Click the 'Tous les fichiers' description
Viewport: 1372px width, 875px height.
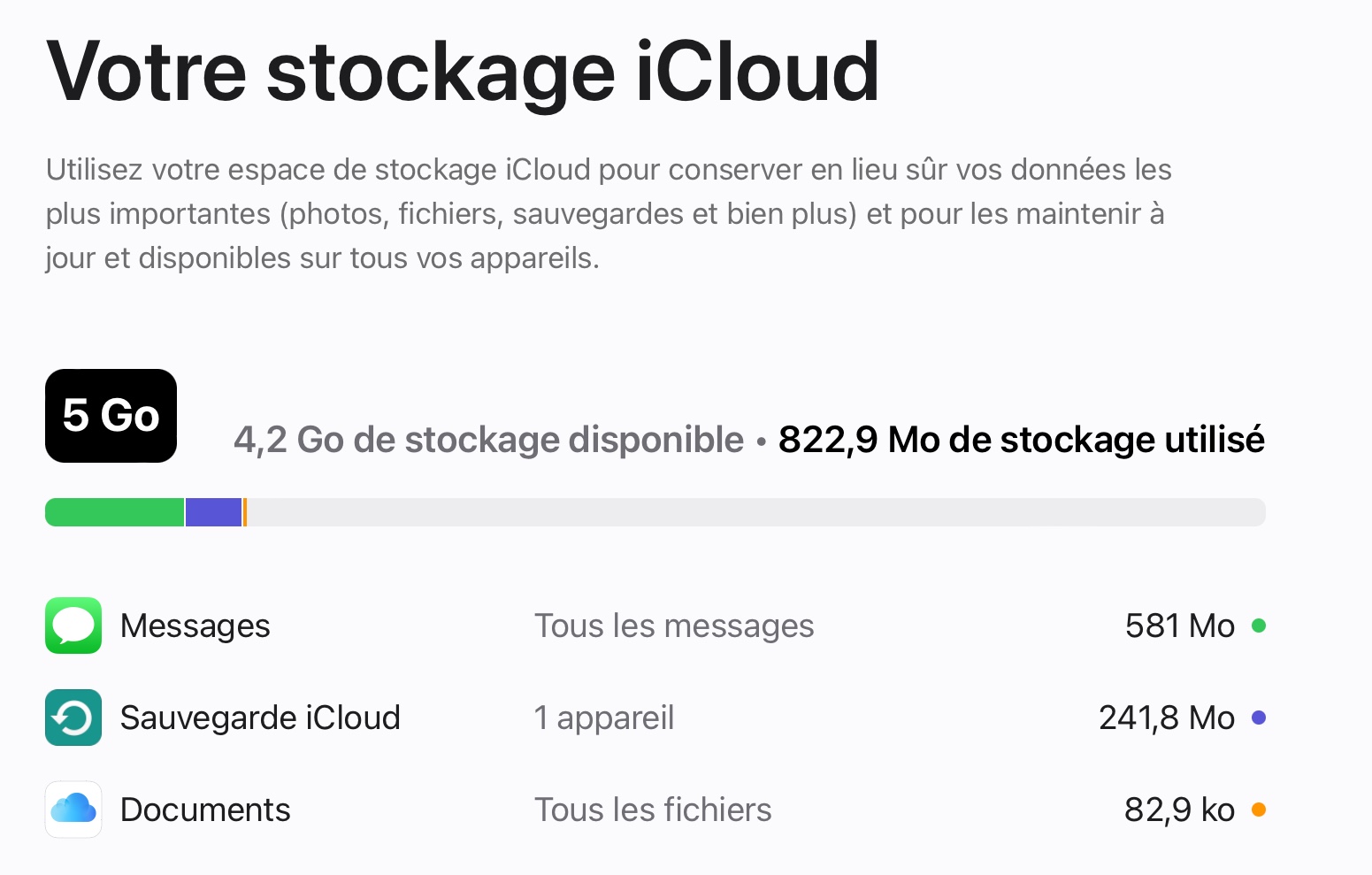653,810
